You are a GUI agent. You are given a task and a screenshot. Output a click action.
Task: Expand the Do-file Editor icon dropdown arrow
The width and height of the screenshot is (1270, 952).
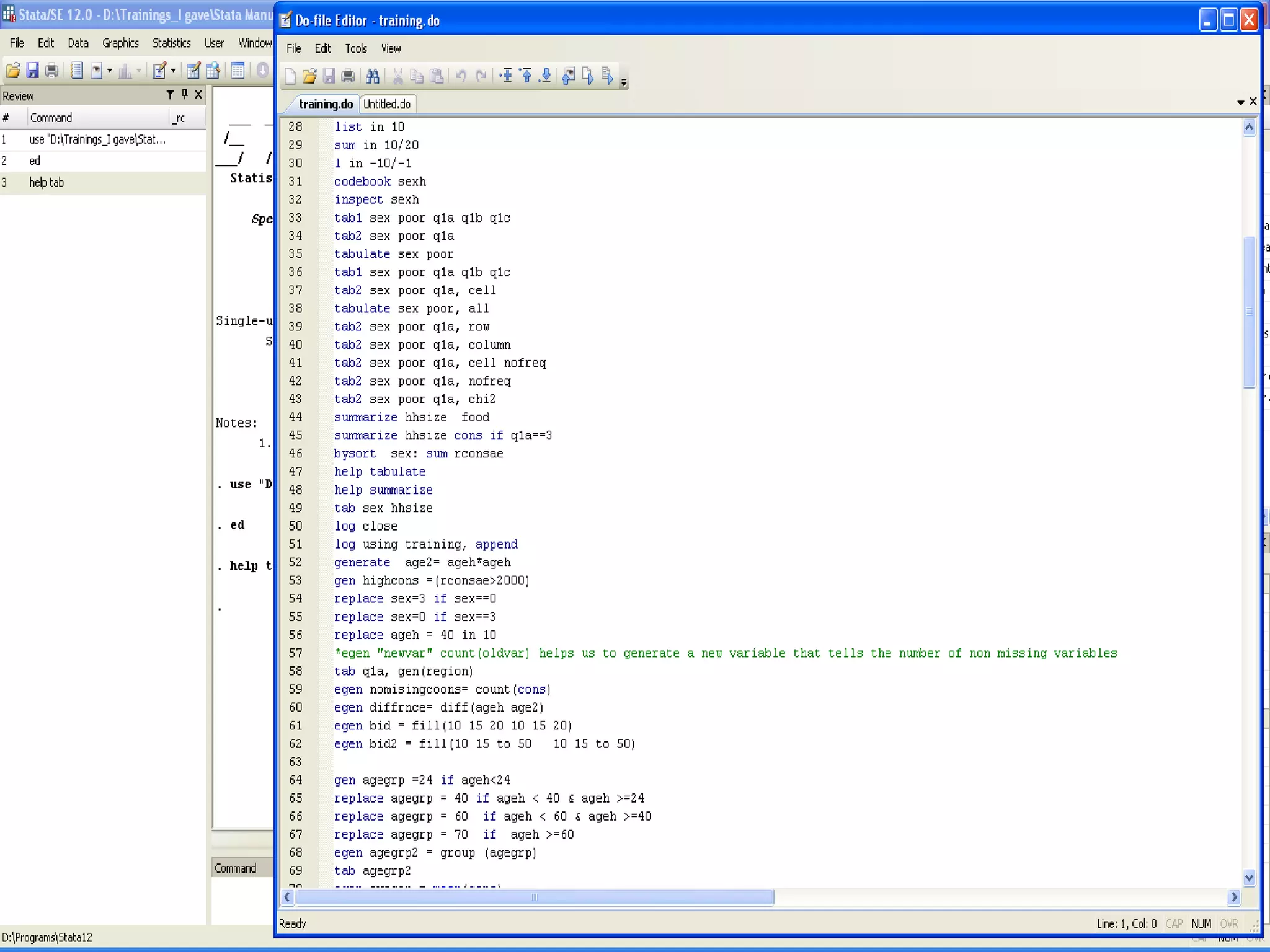(173, 71)
